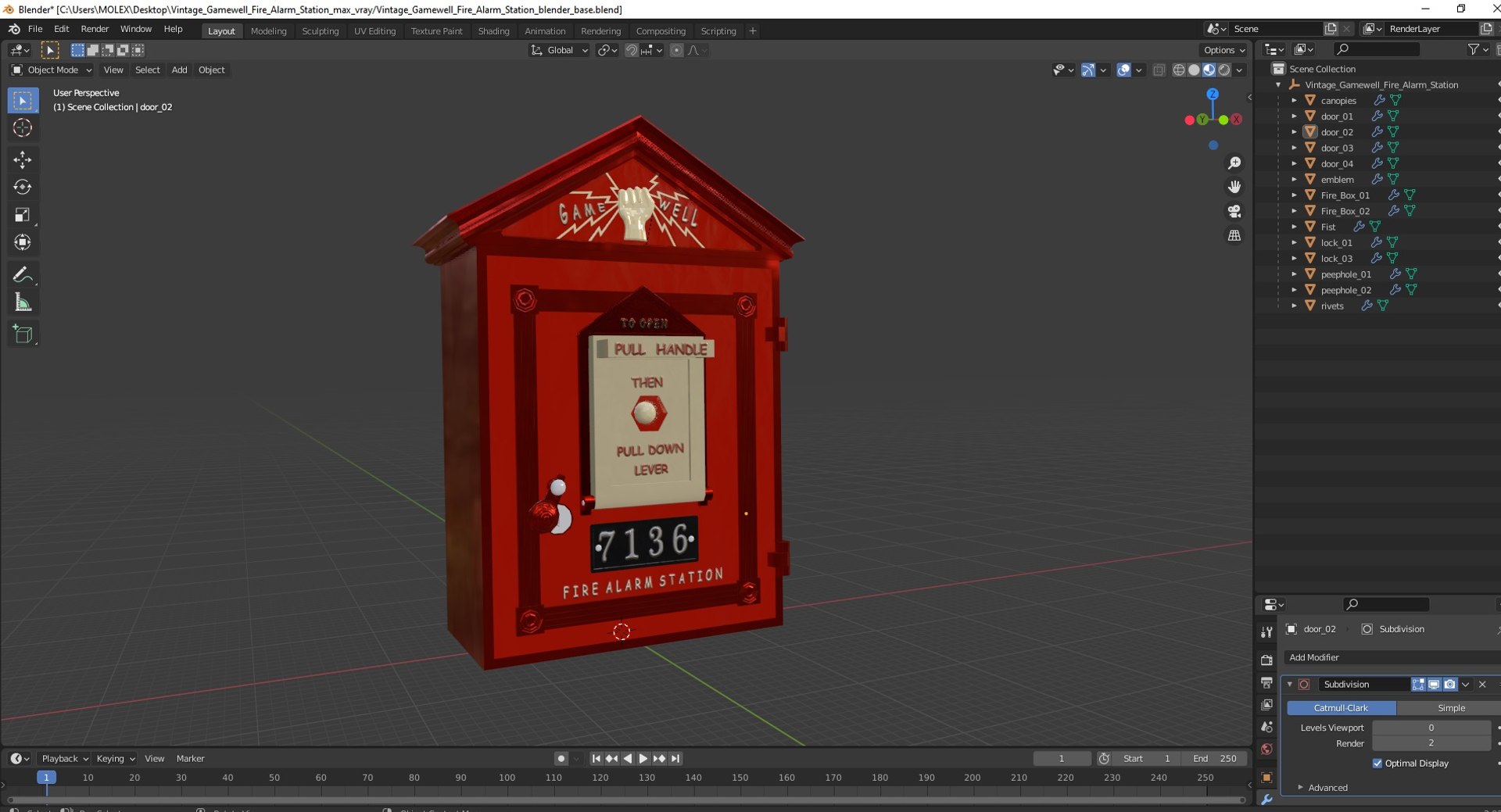1501x812 pixels.
Task: Switch to the Modeling workspace tab
Action: [269, 31]
